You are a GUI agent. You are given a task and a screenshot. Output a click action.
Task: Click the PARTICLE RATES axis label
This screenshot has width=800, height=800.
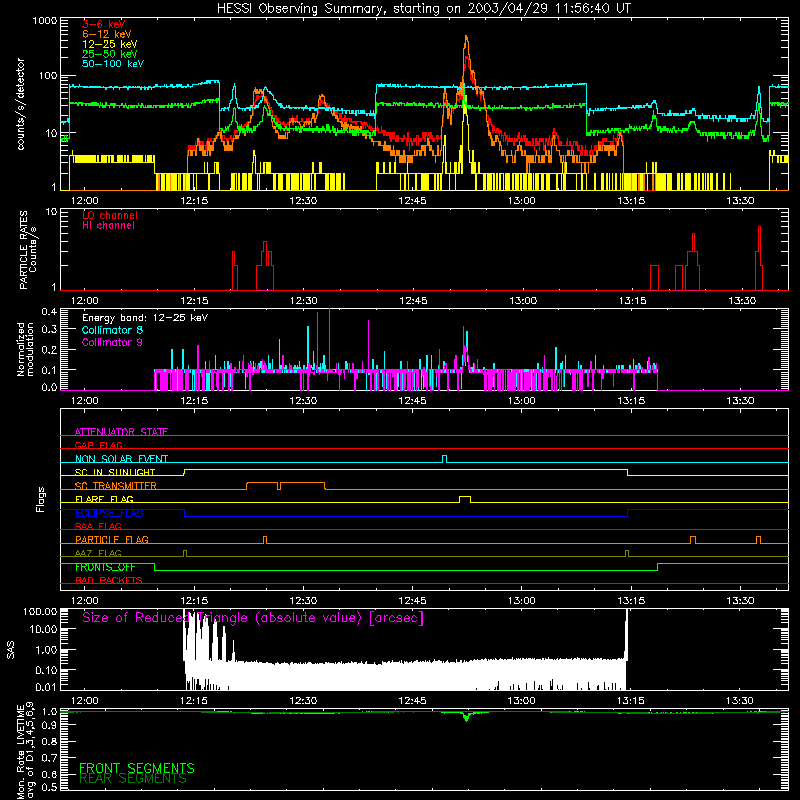[x=28, y=250]
